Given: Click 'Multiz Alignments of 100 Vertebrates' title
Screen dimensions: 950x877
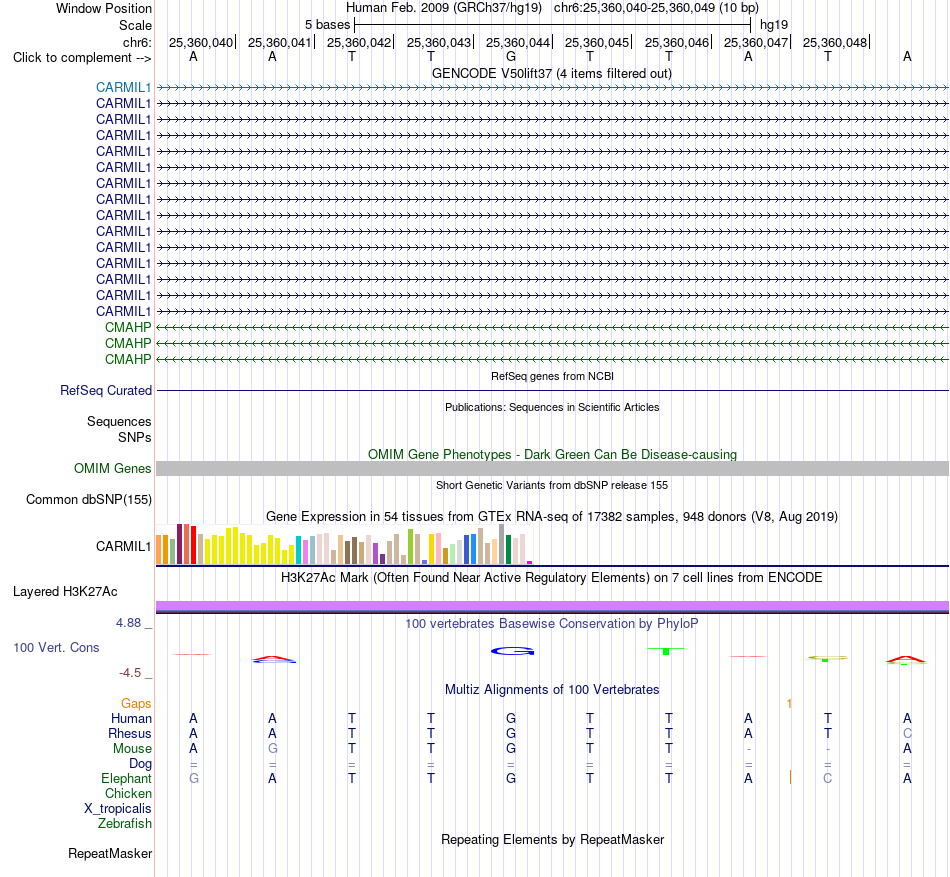Looking at the screenshot, I should (x=552, y=689).
